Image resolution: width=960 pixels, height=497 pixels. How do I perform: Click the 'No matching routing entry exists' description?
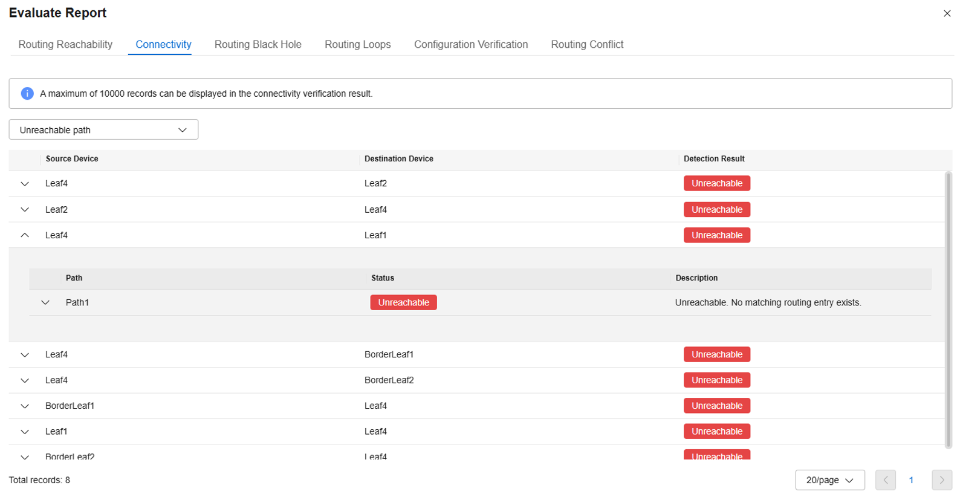tap(768, 302)
